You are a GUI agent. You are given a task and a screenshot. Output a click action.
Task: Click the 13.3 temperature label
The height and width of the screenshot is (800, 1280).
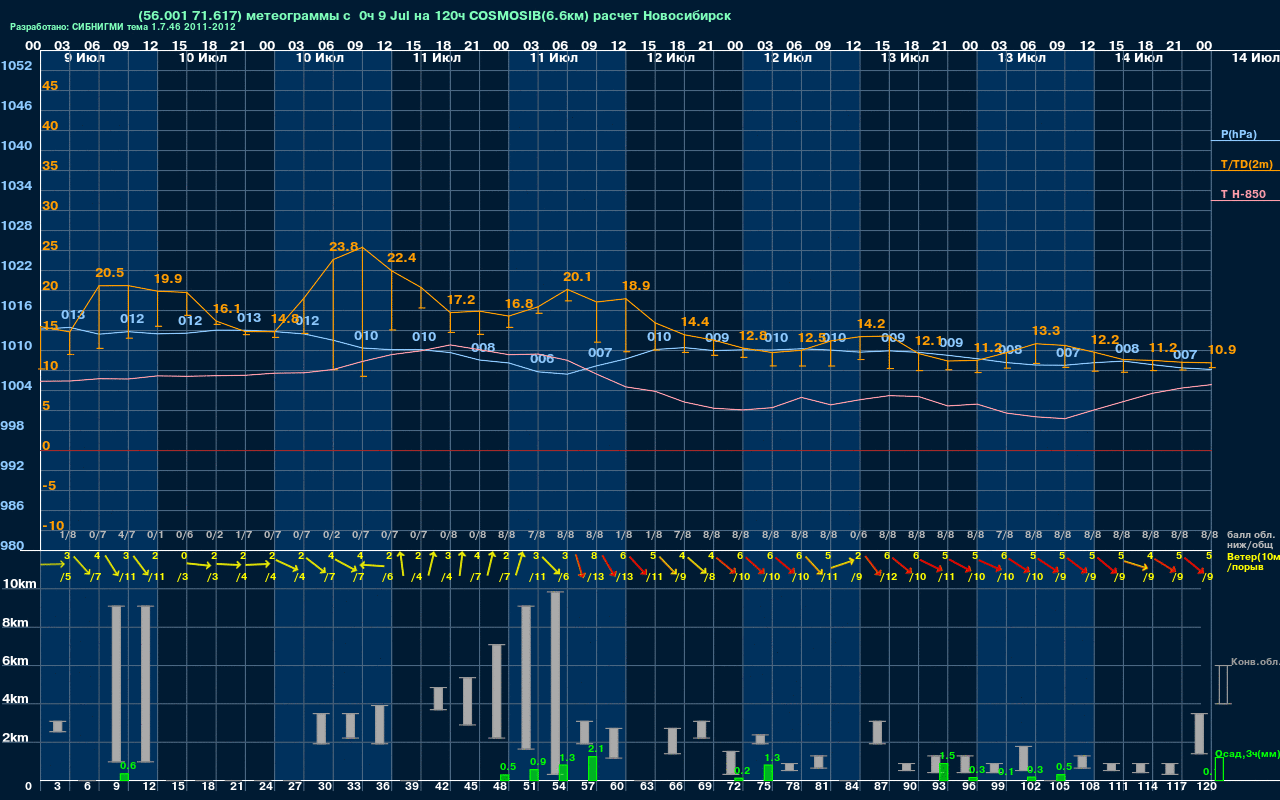coord(1045,330)
